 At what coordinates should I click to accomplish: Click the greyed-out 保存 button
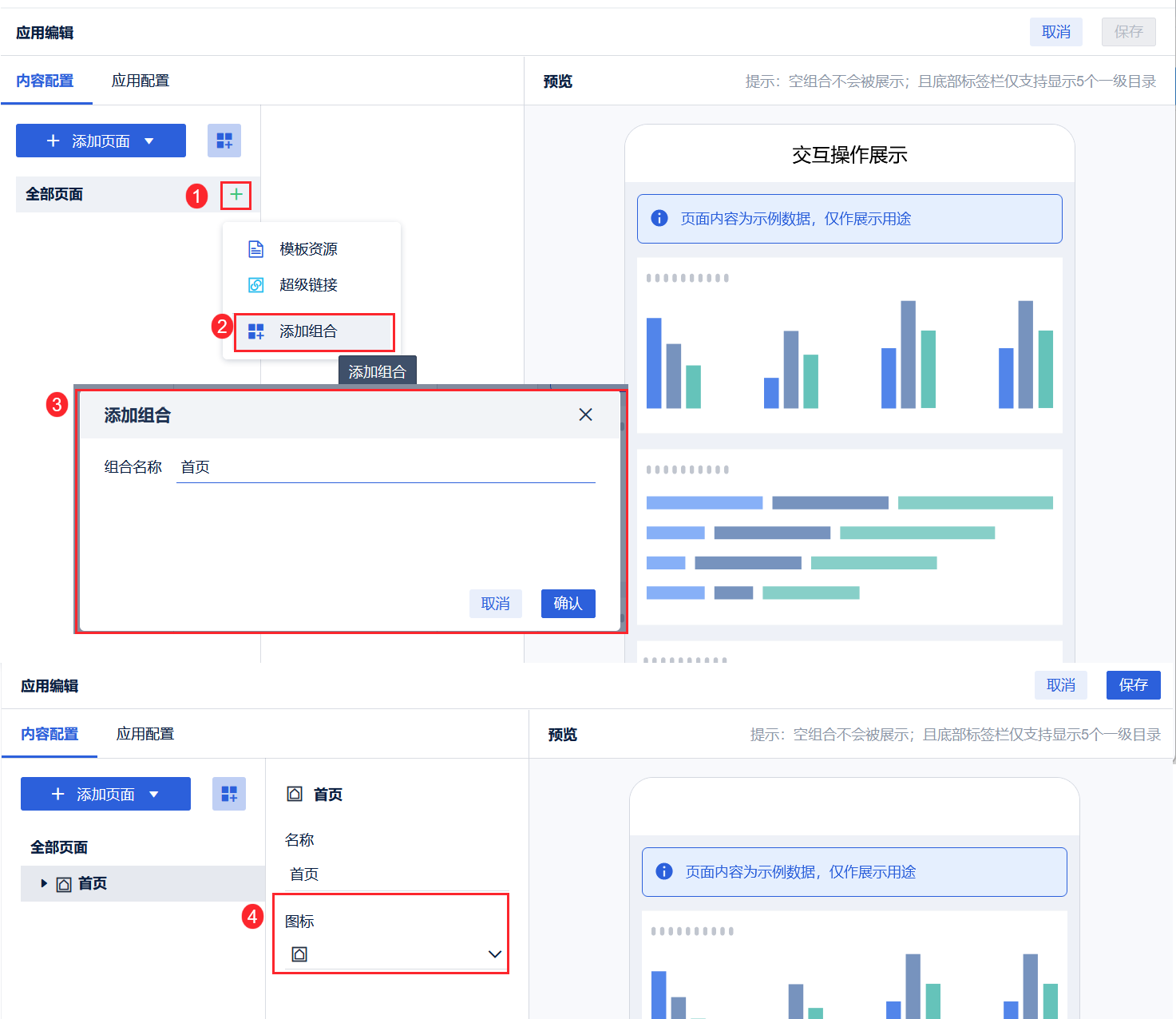[x=1129, y=32]
